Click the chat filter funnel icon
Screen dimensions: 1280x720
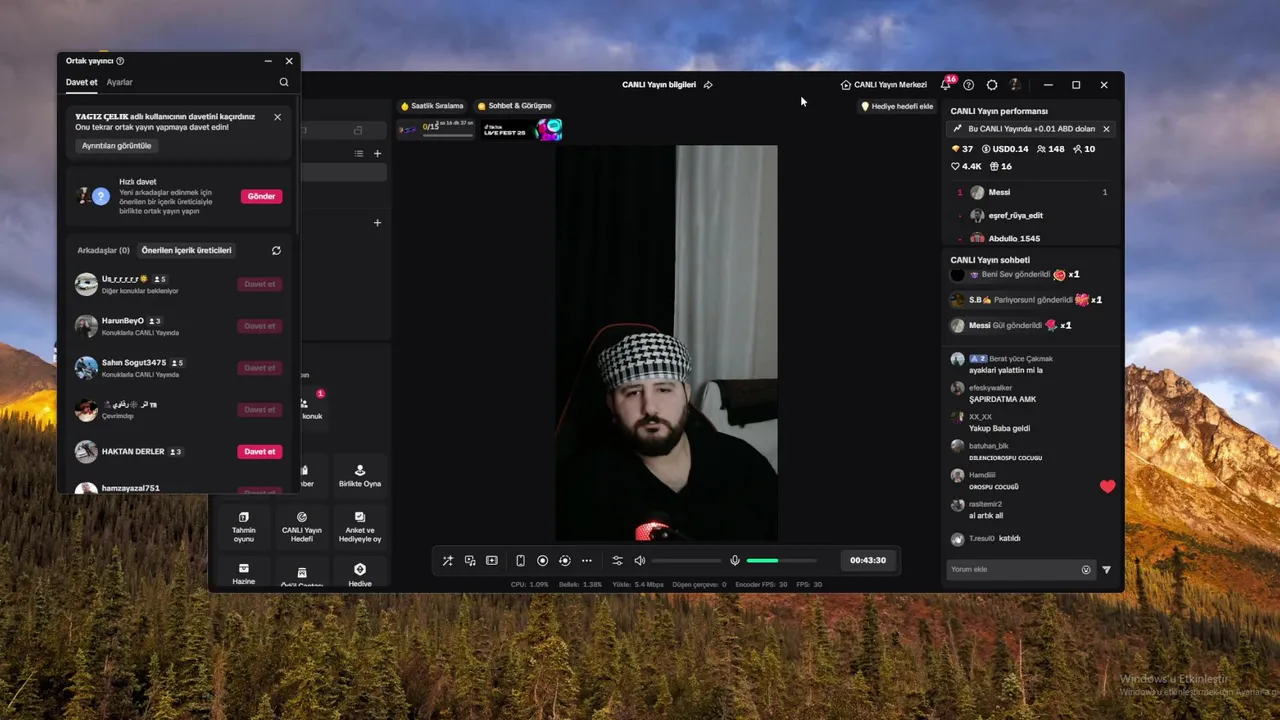[1106, 570]
